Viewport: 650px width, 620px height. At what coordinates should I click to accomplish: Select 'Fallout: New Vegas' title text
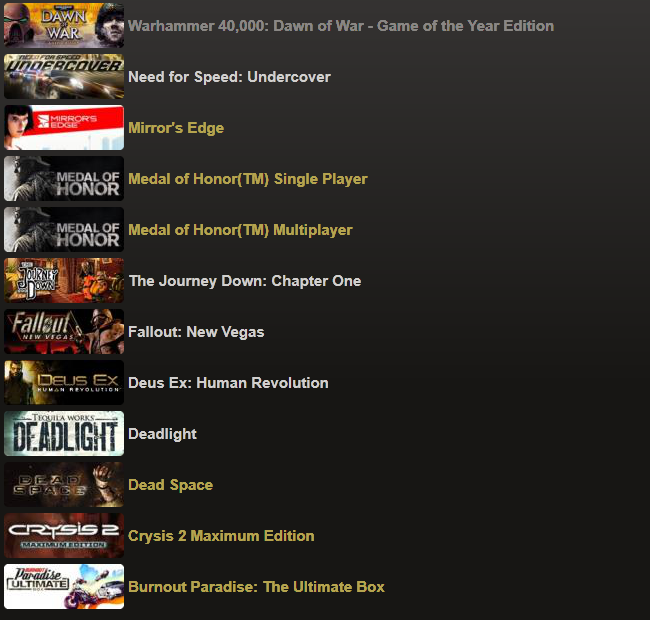[x=196, y=332]
